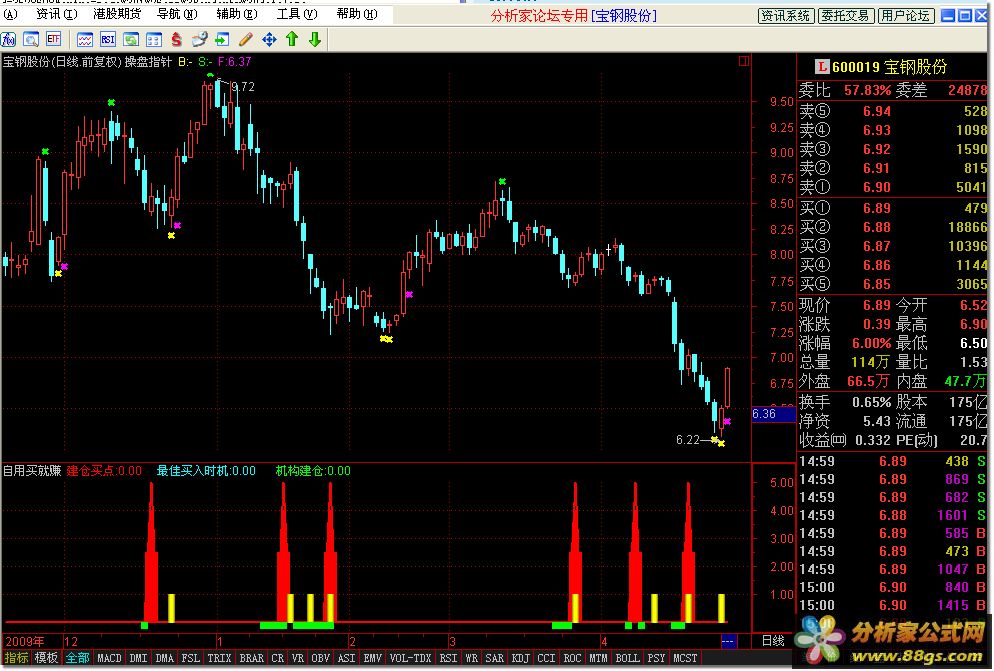Image resolution: width=994 pixels, height=671 pixels.
Task: Open the 港股期货 menu
Action: pyautogui.click(x=117, y=14)
